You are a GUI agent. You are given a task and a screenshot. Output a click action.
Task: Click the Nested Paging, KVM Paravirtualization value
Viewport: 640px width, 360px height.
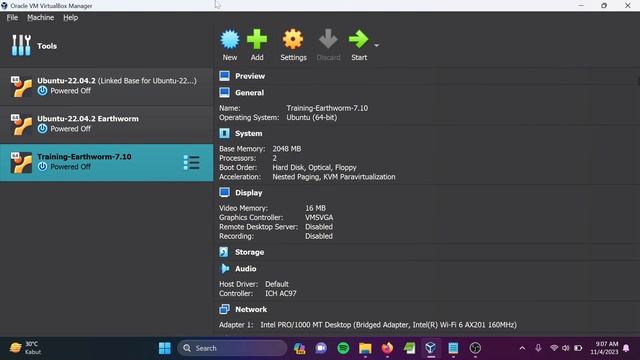pos(334,177)
